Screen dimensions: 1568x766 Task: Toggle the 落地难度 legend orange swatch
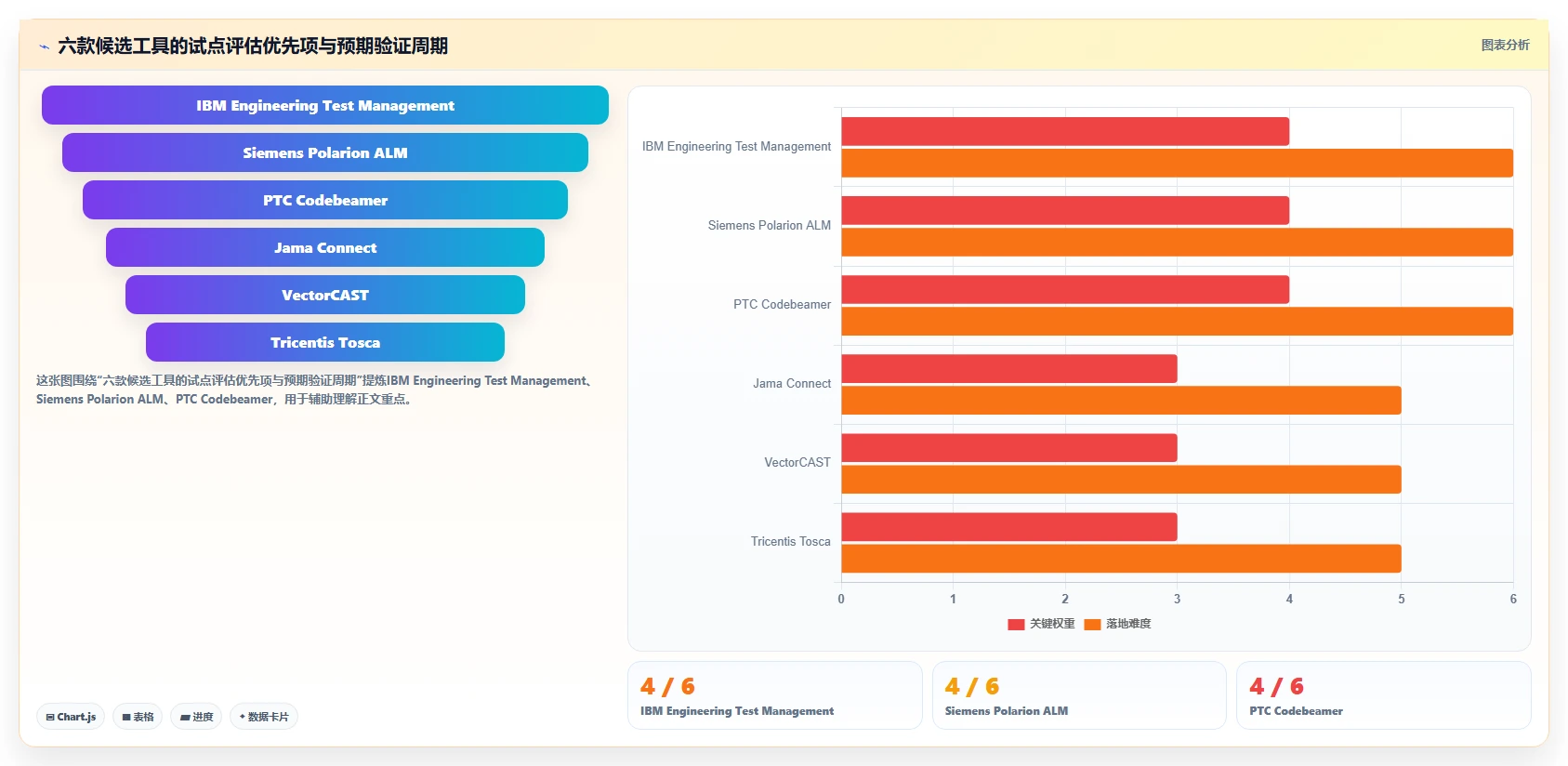(1092, 624)
